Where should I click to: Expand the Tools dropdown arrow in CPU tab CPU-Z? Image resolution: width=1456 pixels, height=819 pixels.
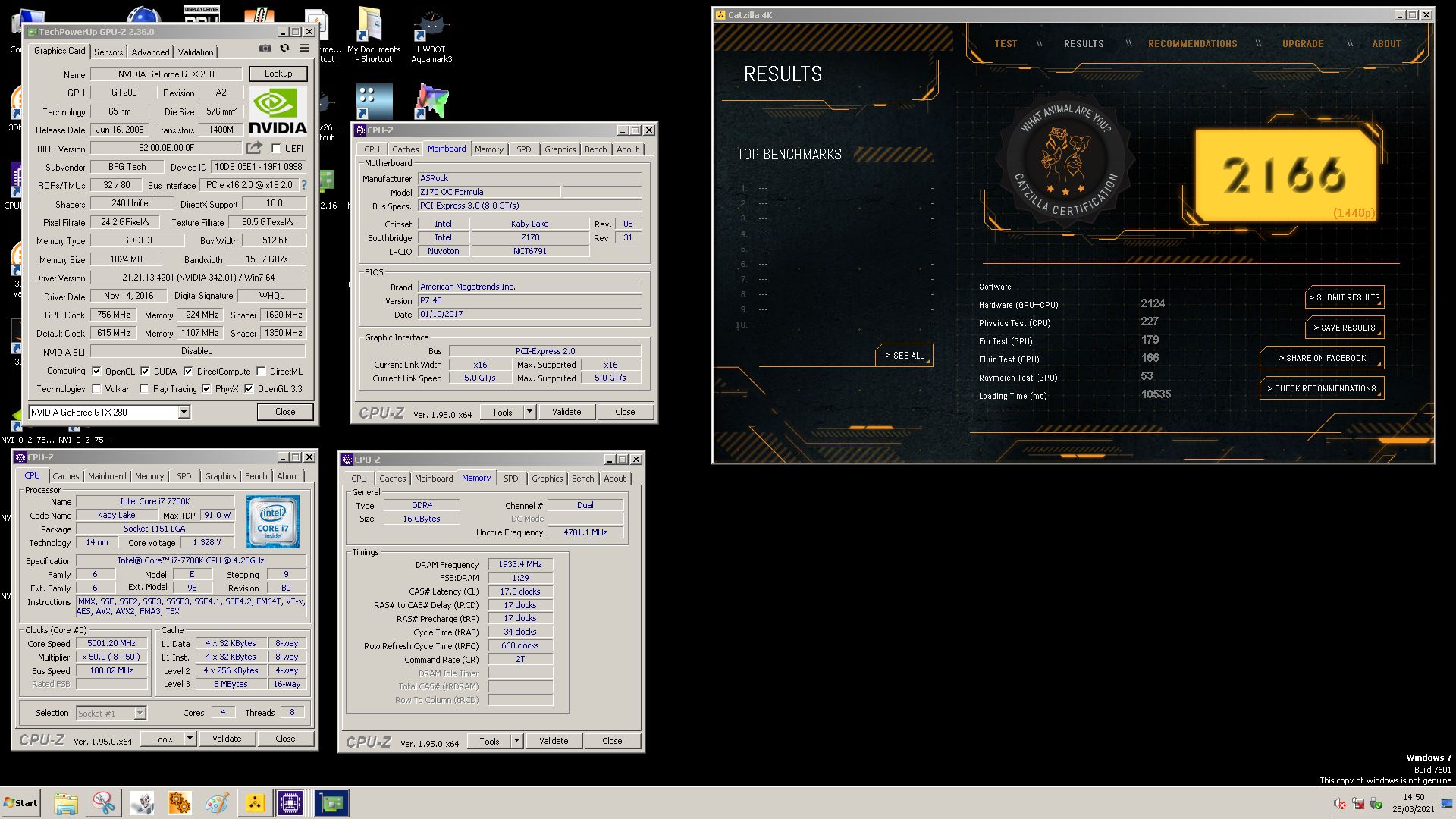(x=190, y=739)
